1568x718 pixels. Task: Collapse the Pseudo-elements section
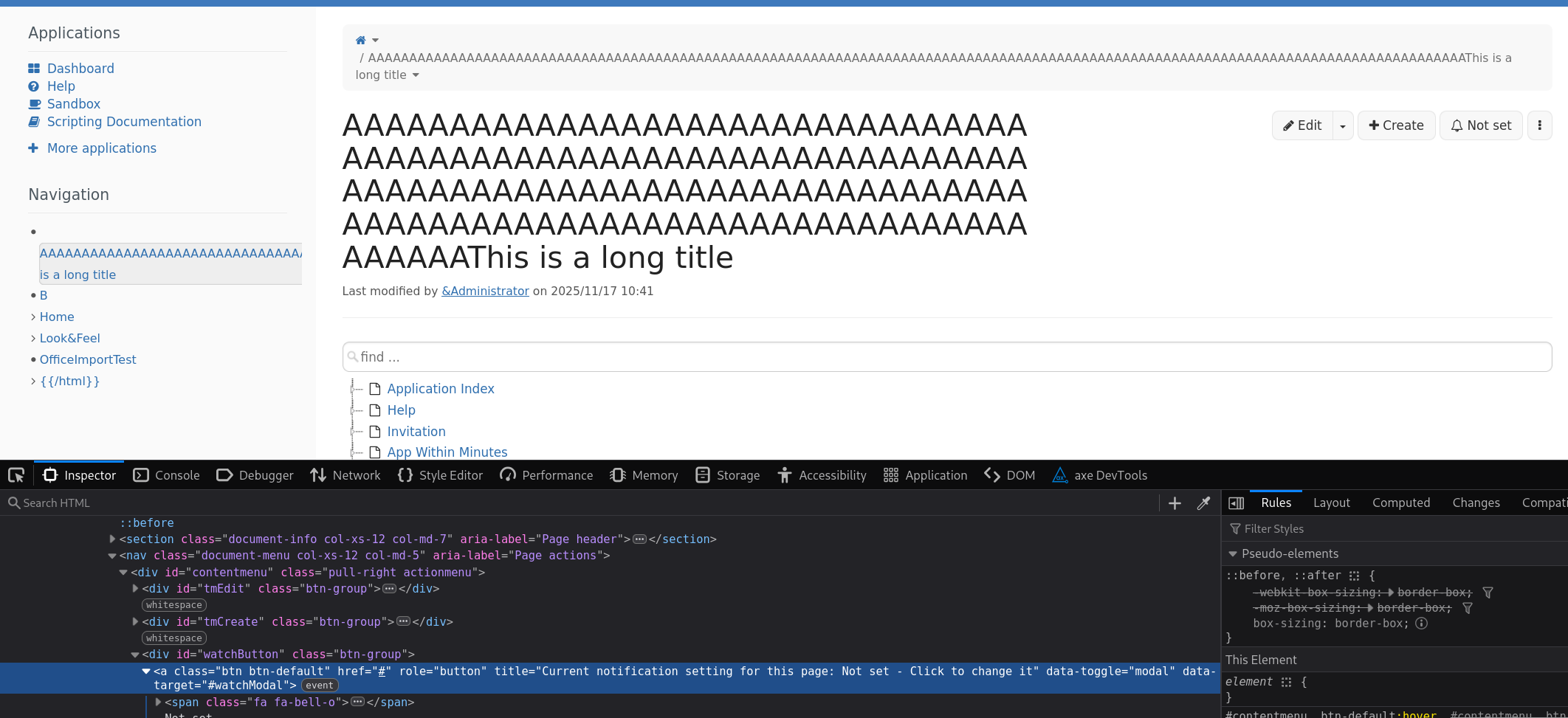pyautogui.click(x=1232, y=554)
